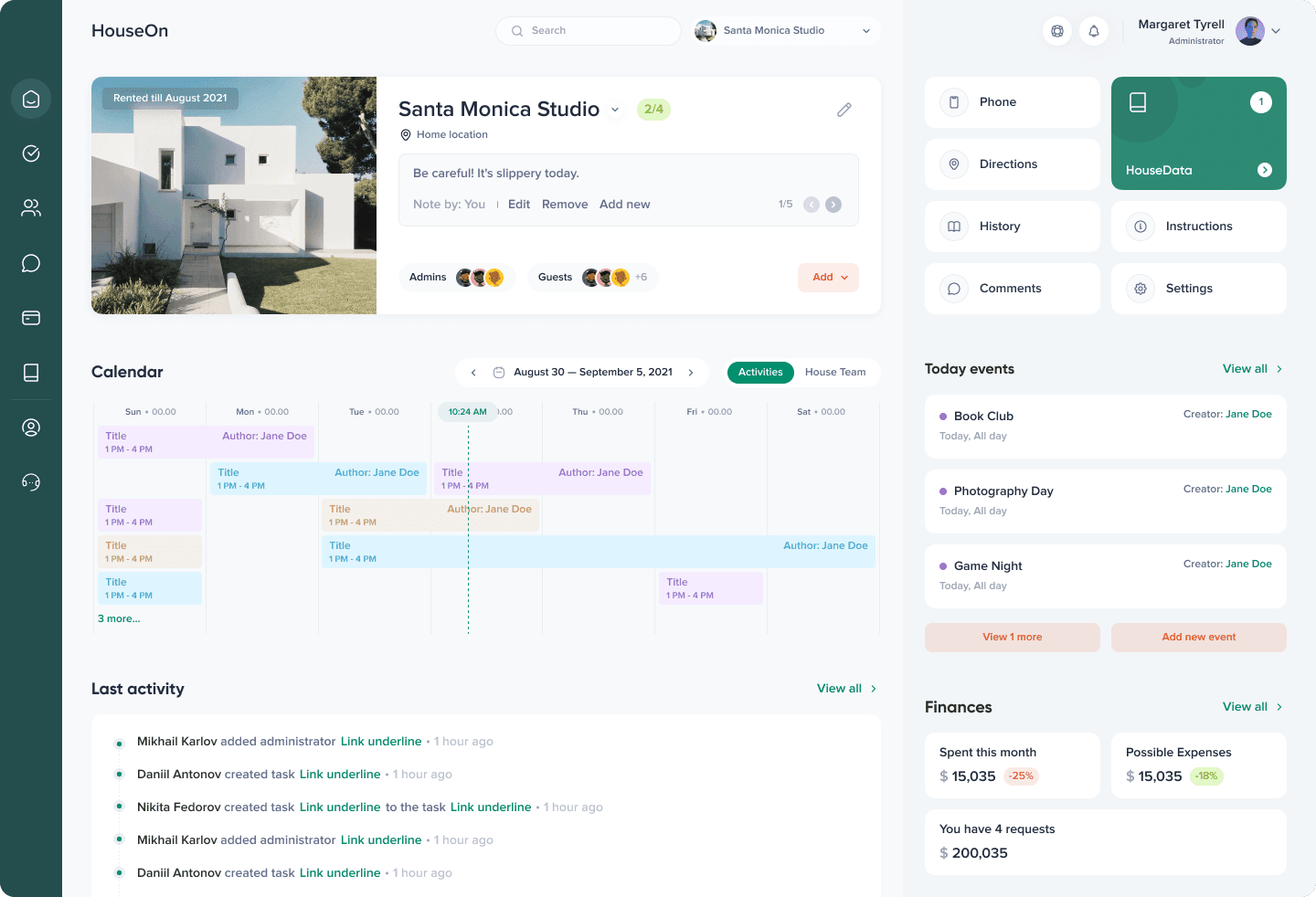Open the Add dropdown button

coord(828,278)
